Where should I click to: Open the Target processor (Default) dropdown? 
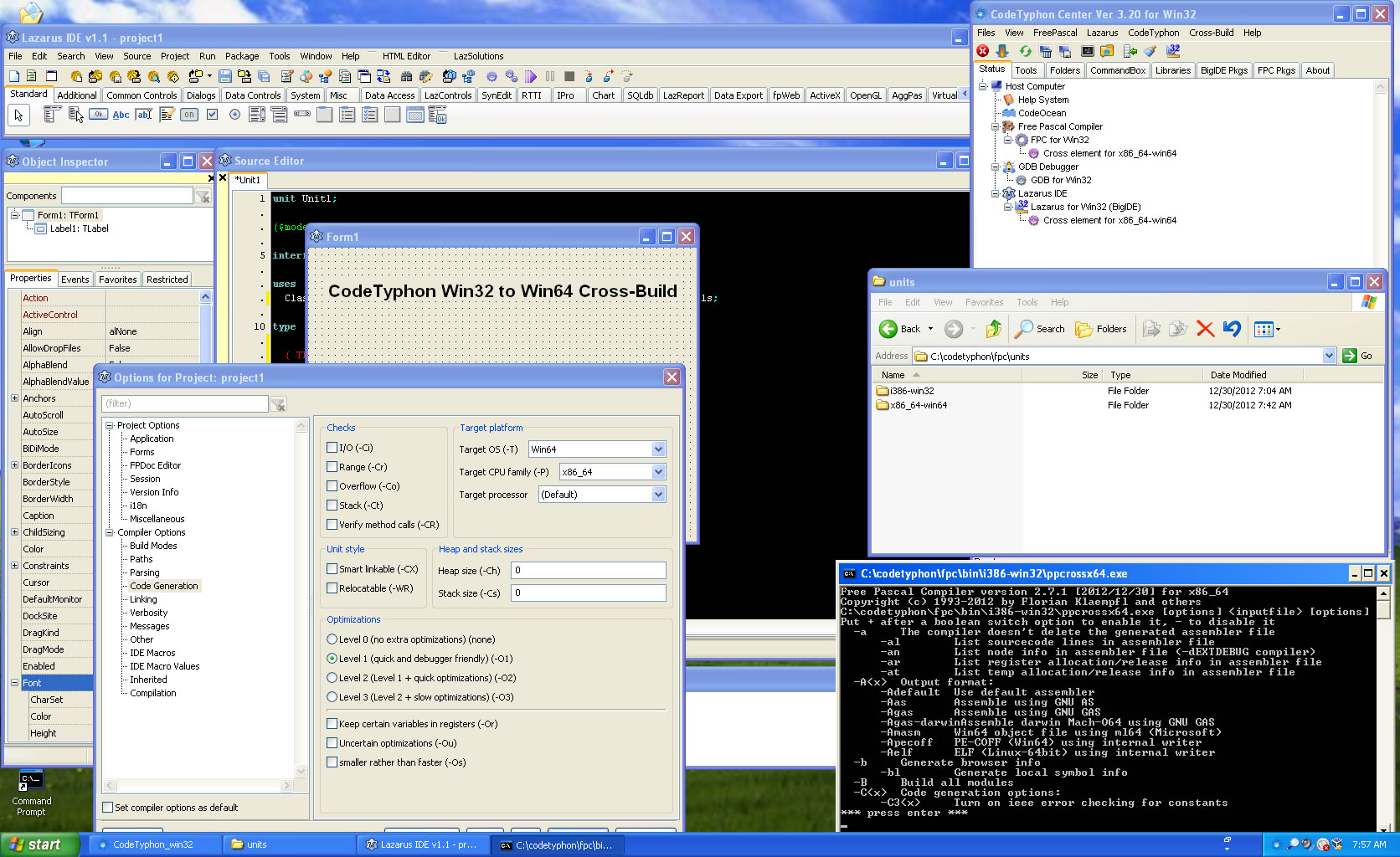[658, 495]
